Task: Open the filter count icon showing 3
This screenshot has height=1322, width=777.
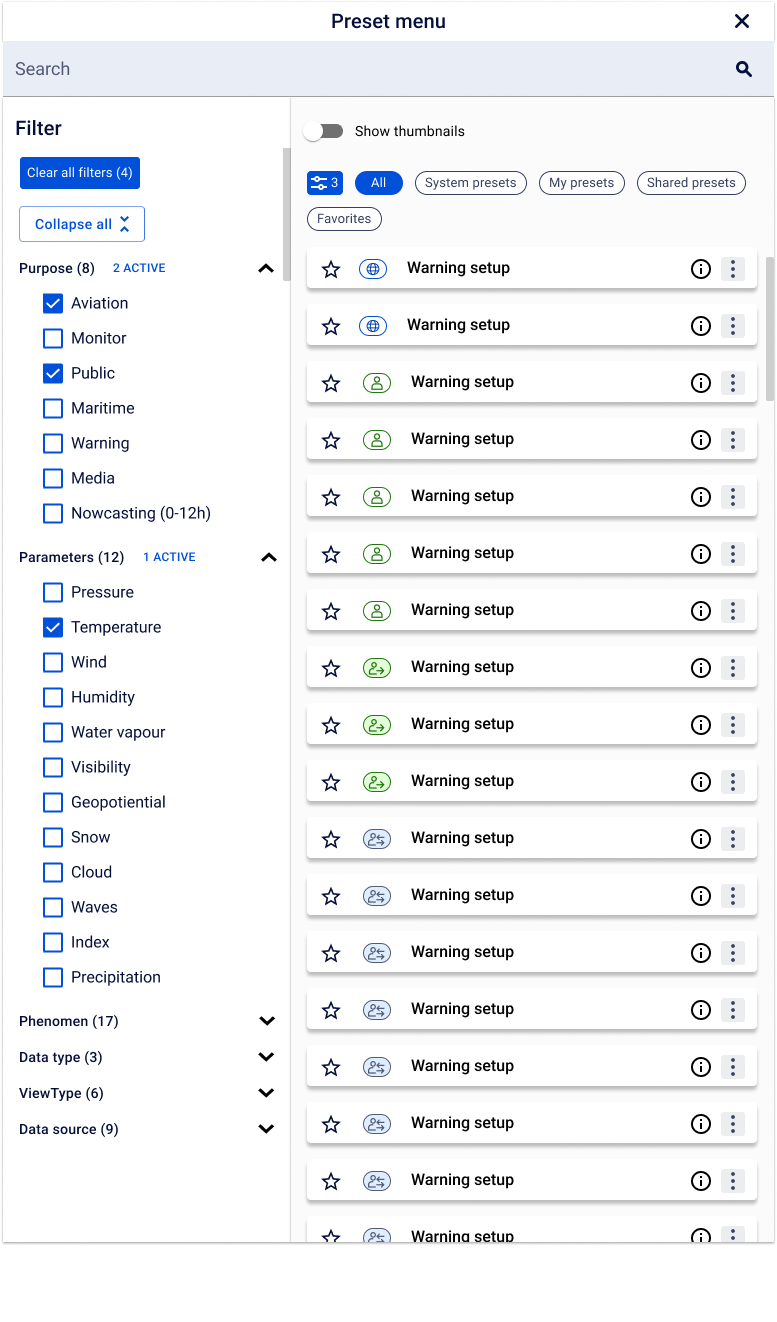Action: click(324, 183)
